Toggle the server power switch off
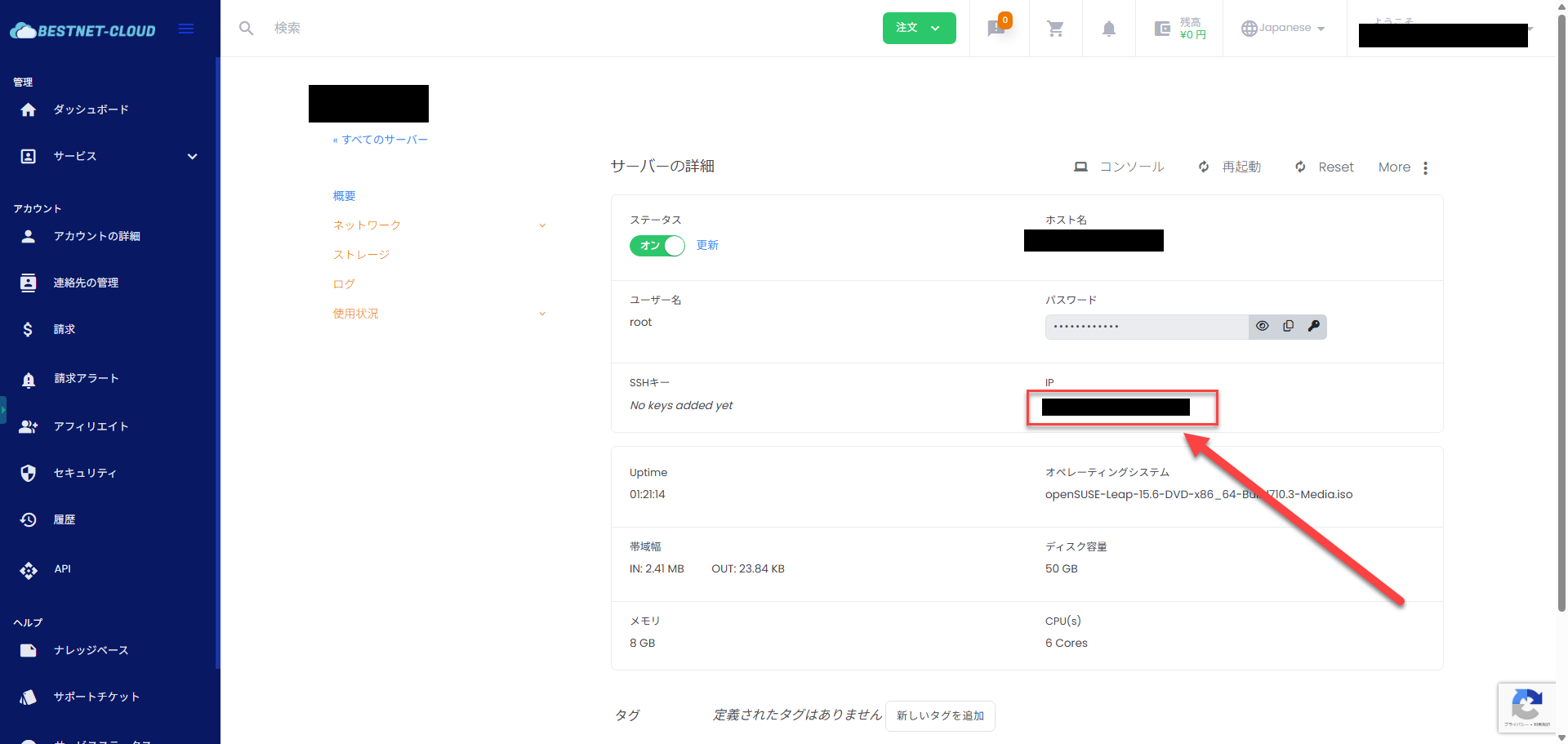This screenshot has height=744, width=1568. 657,245
